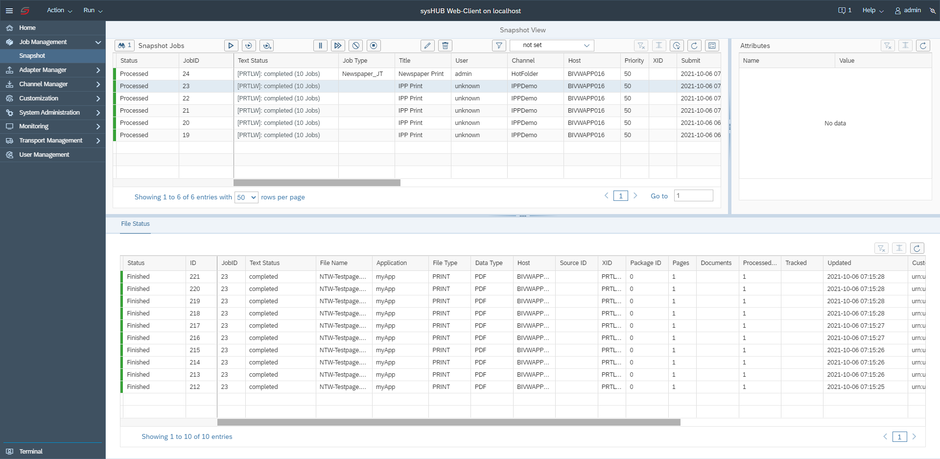Image resolution: width=940 pixels, height=459 pixels.
Task: Switch to the File Status tab
Action: click(x=135, y=224)
